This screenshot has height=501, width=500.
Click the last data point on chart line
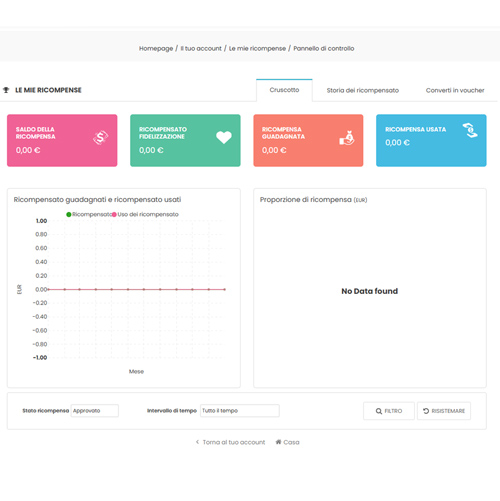click(x=225, y=289)
